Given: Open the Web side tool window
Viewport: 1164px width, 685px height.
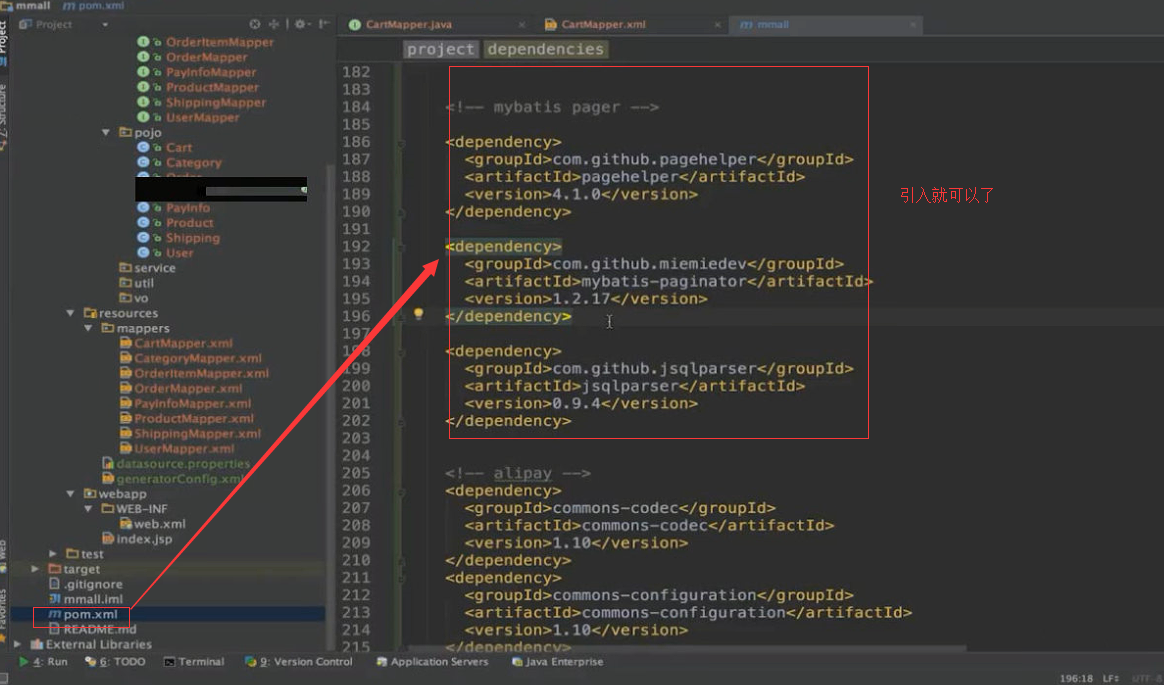Looking at the screenshot, I should point(3,555).
